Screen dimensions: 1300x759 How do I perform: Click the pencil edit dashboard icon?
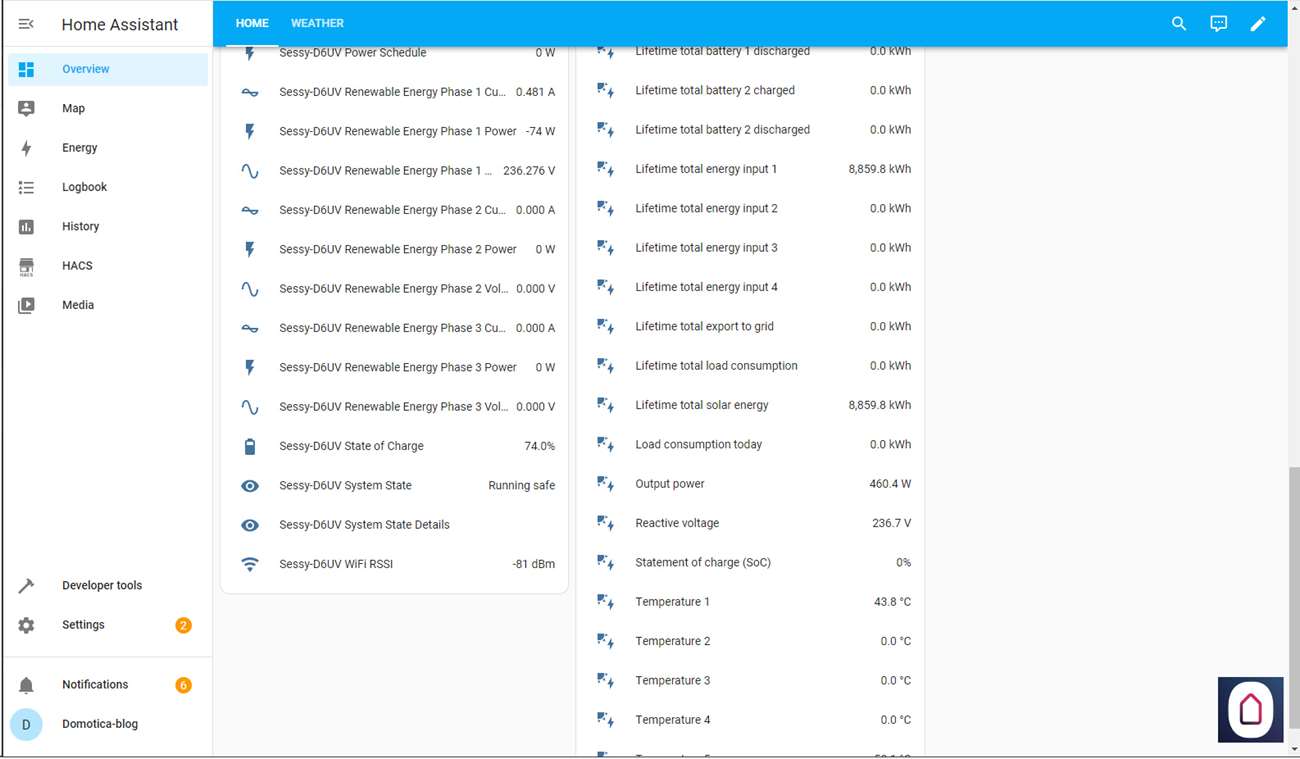pyautogui.click(x=1258, y=23)
